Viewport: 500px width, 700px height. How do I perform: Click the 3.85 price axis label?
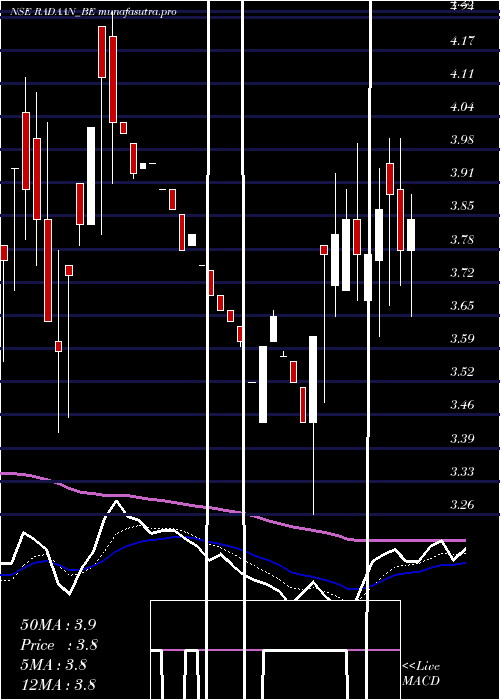[462, 207]
